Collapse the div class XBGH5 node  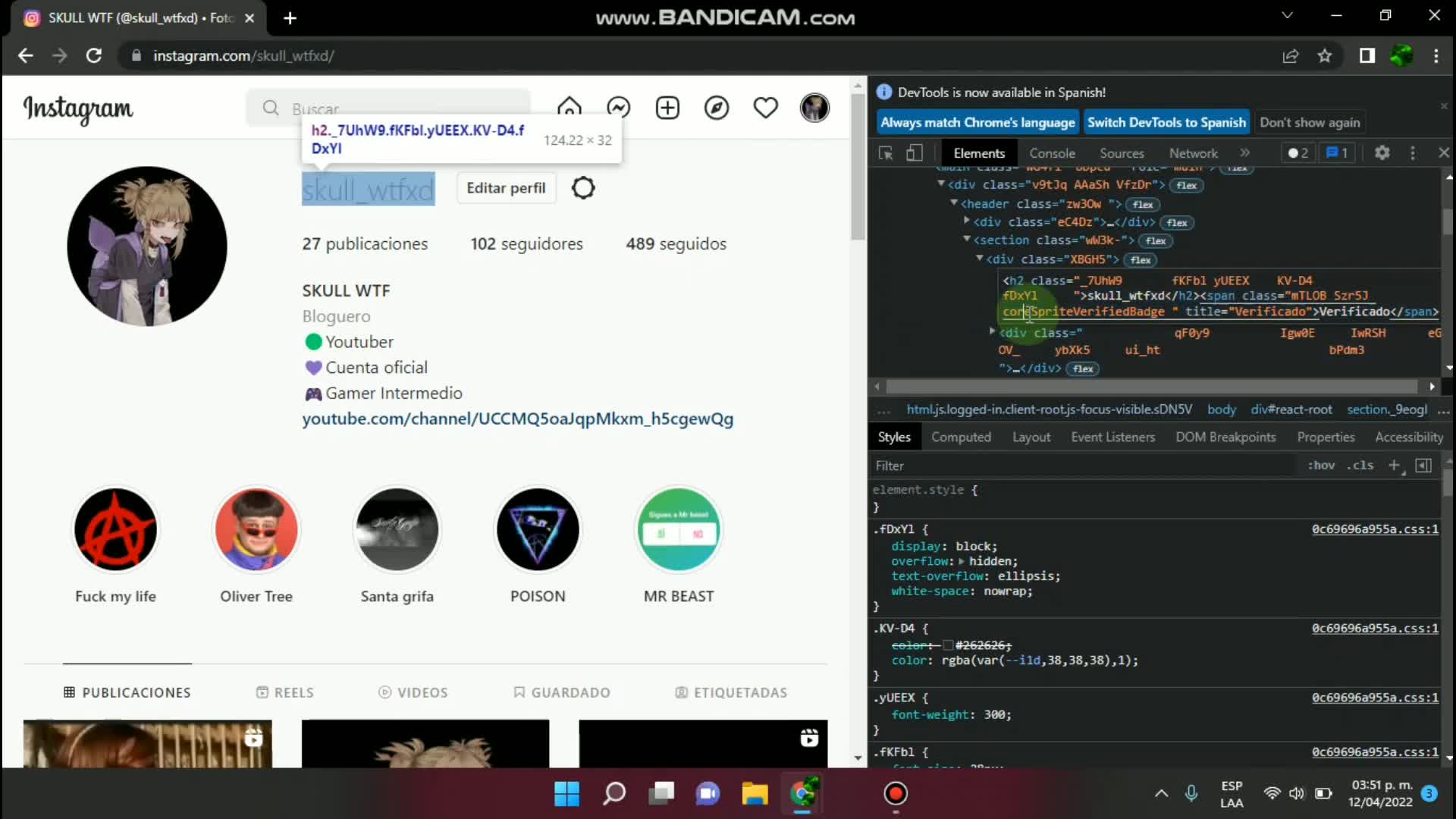(x=980, y=259)
